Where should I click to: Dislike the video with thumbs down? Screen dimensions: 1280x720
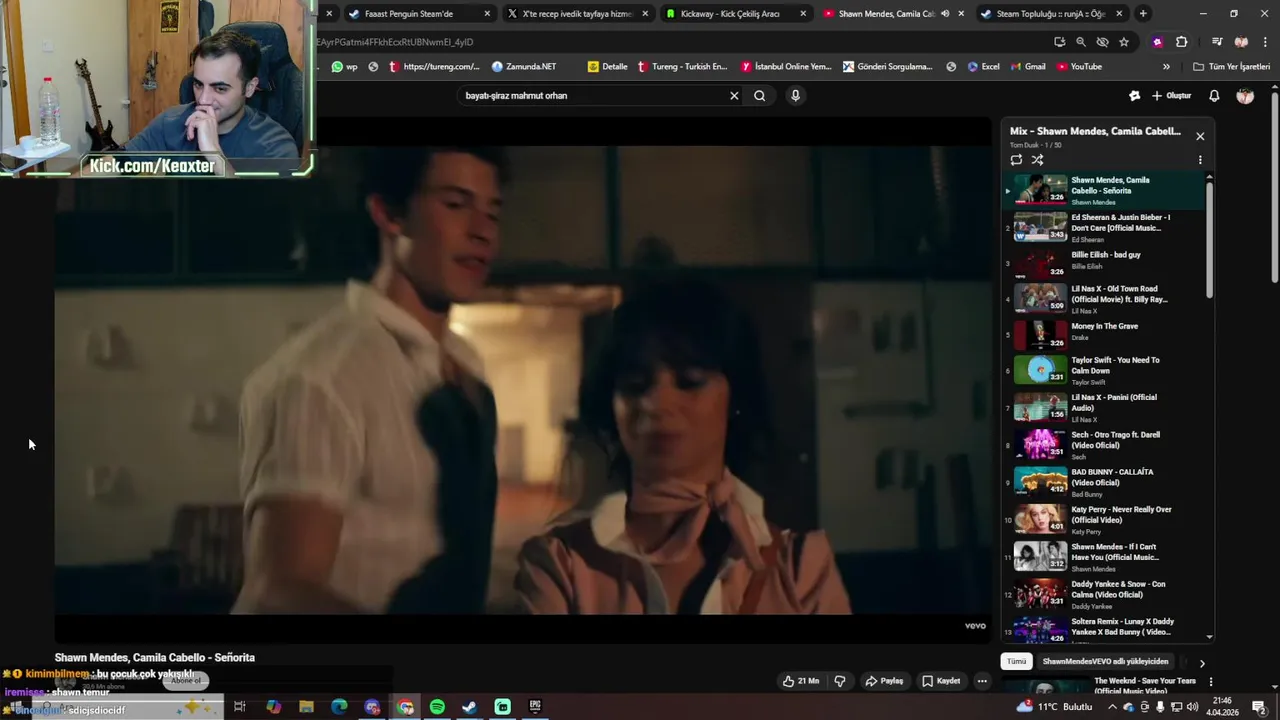point(840,681)
